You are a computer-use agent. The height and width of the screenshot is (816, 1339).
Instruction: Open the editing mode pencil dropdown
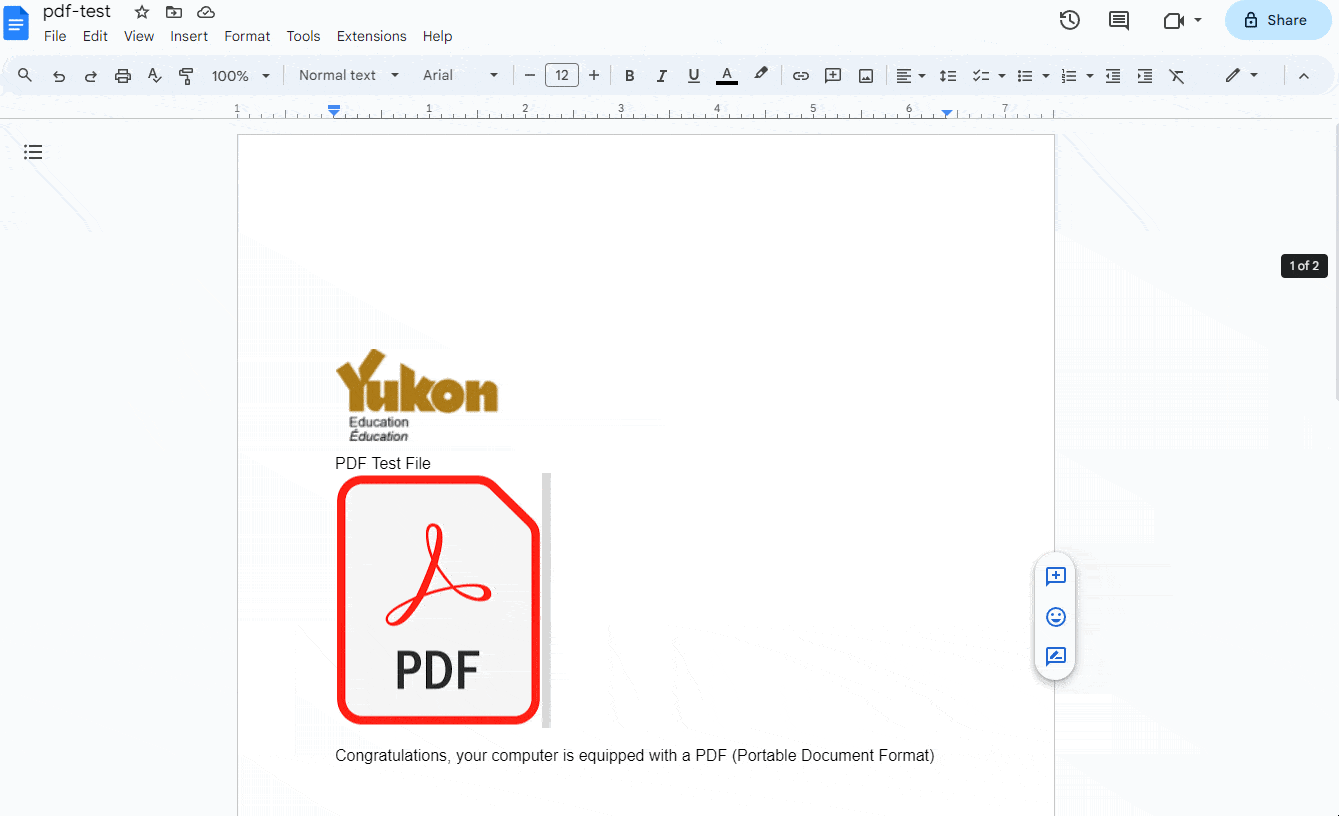[1241, 75]
